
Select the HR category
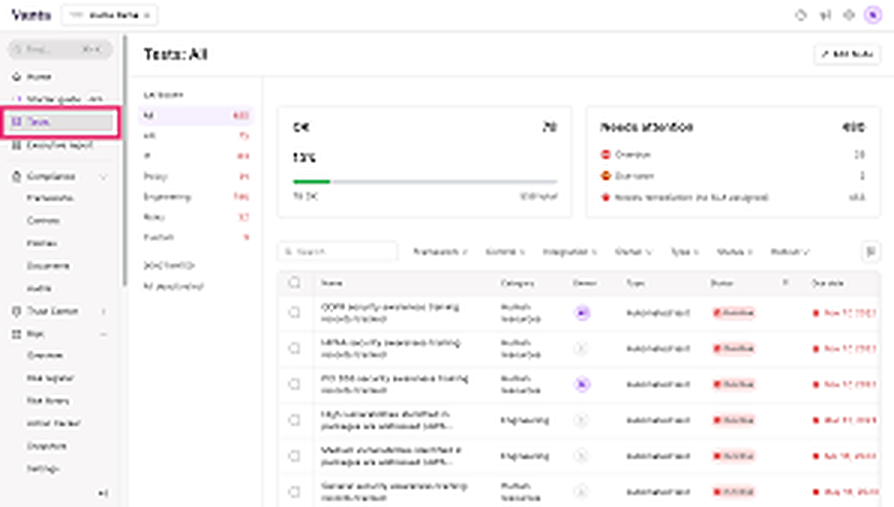tap(196, 136)
